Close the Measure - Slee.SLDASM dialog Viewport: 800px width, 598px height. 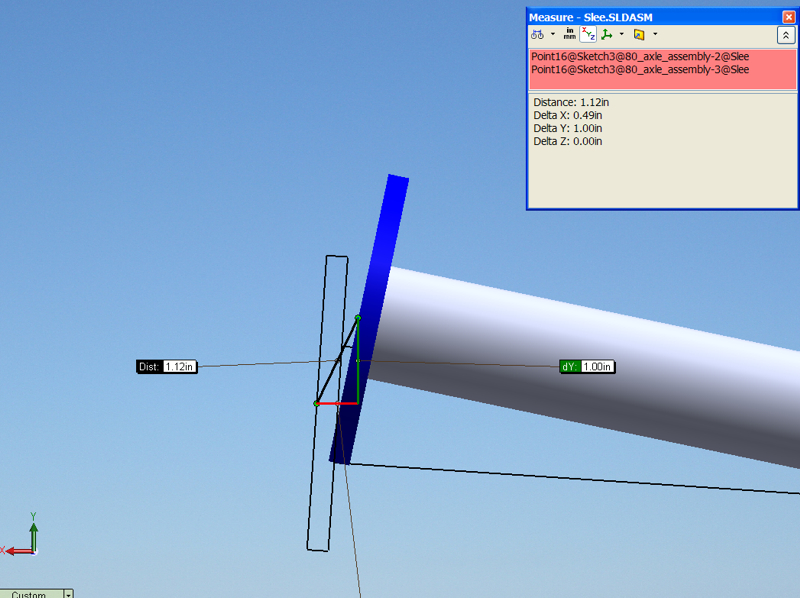[x=789, y=17]
